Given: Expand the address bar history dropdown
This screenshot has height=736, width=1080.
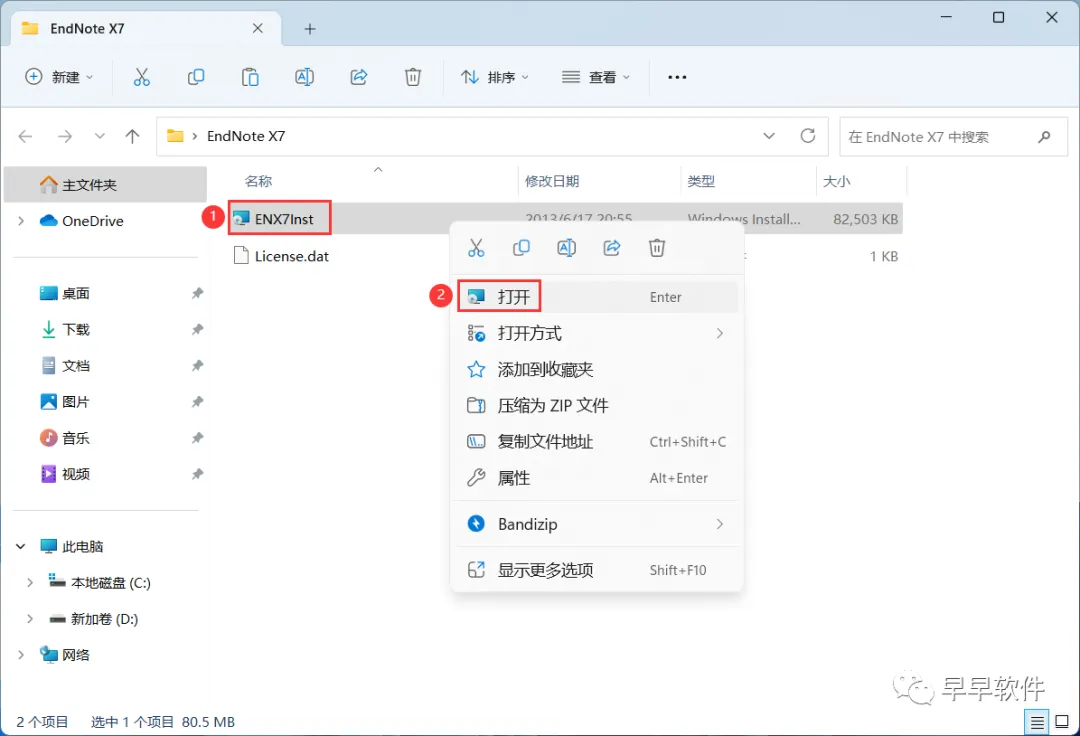Looking at the screenshot, I should [x=769, y=136].
